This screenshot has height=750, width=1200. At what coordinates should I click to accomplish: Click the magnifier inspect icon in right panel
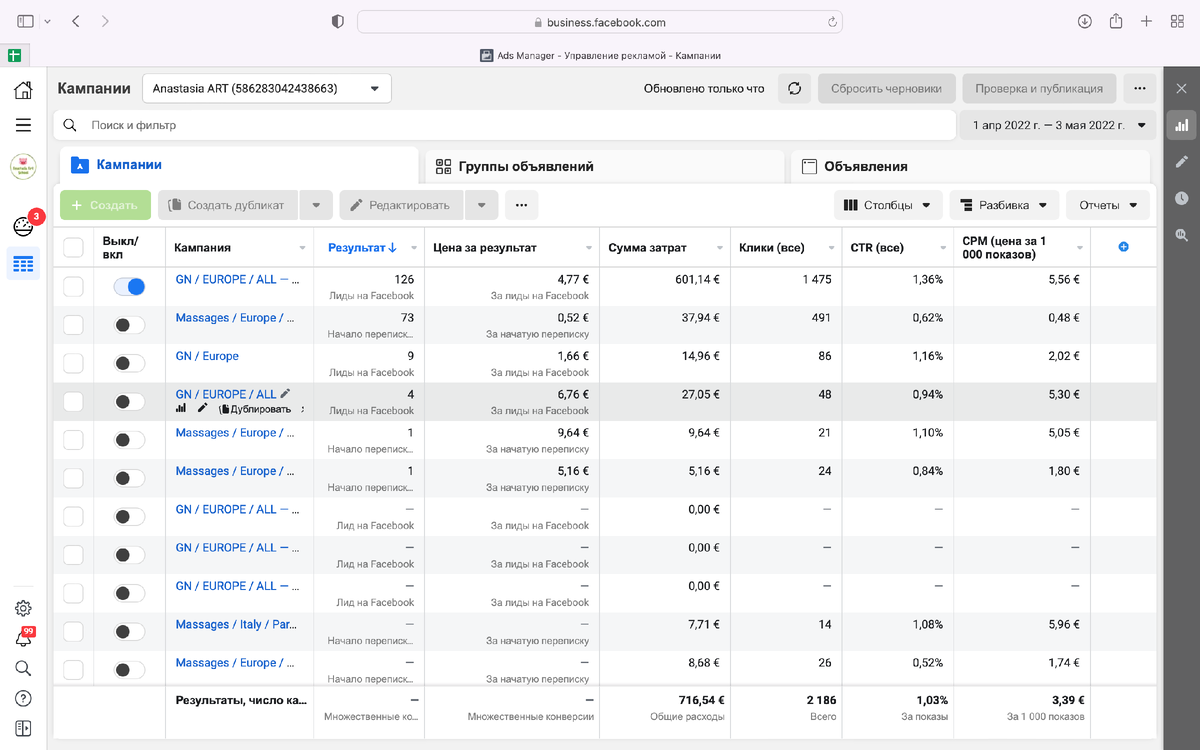[x=1182, y=235]
